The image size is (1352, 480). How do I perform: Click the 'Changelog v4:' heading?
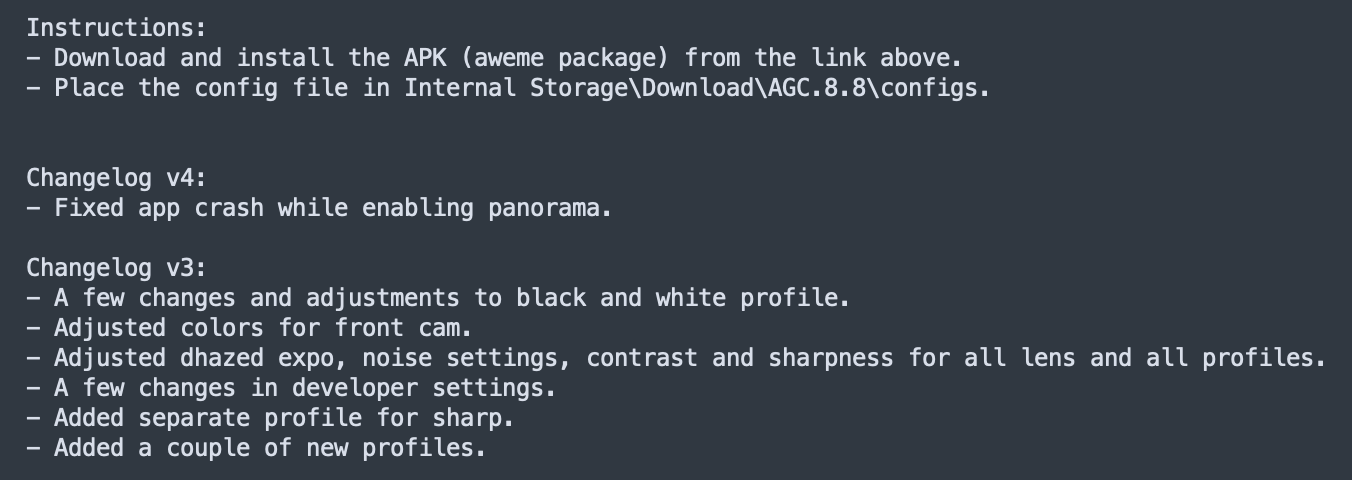pyautogui.click(x=117, y=178)
